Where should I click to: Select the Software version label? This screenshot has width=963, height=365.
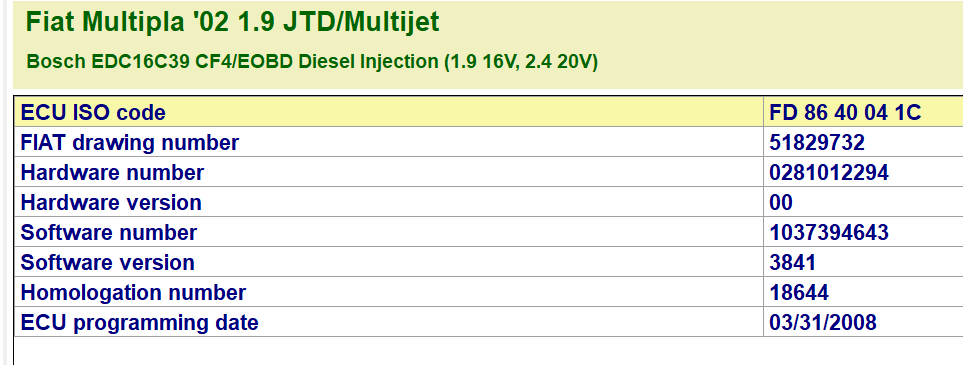tap(107, 263)
